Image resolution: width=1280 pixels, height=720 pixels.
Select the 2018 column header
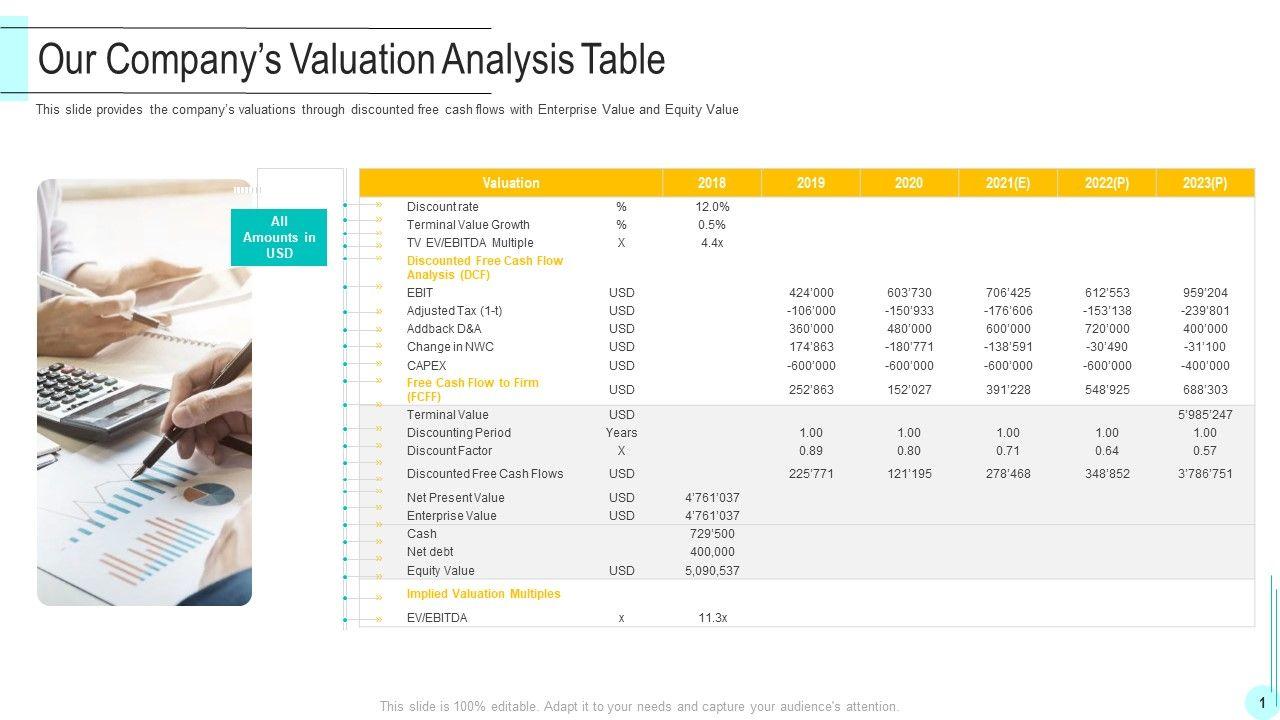click(712, 183)
